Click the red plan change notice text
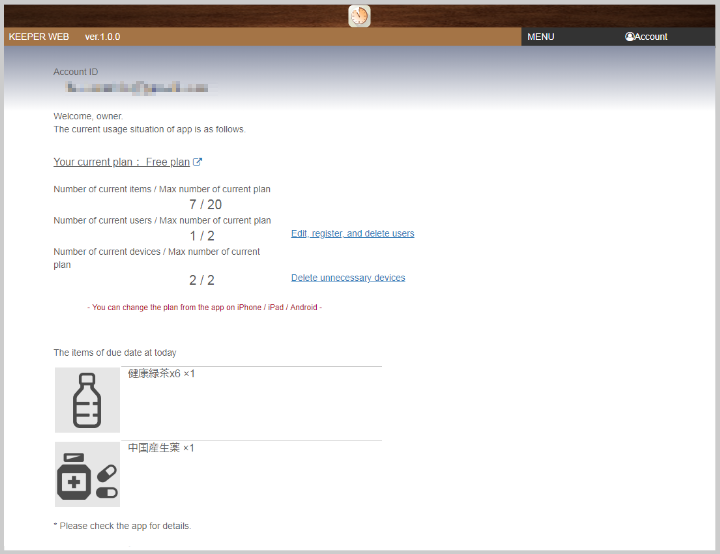Image resolution: width=720 pixels, height=554 pixels. [205, 307]
